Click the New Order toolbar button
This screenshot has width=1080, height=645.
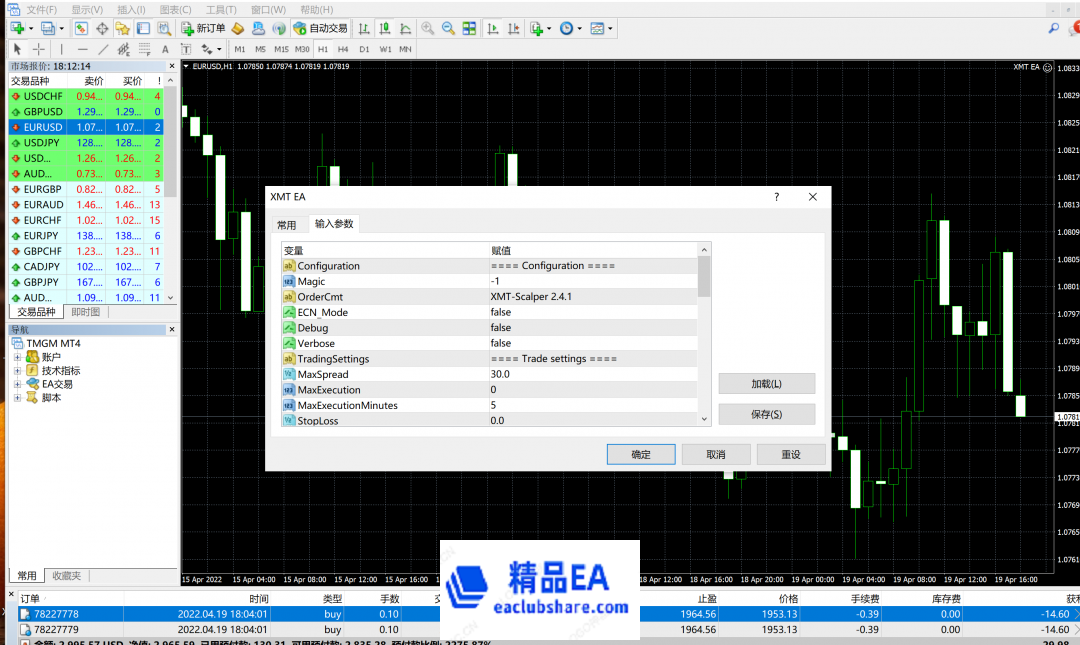click(204, 29)
